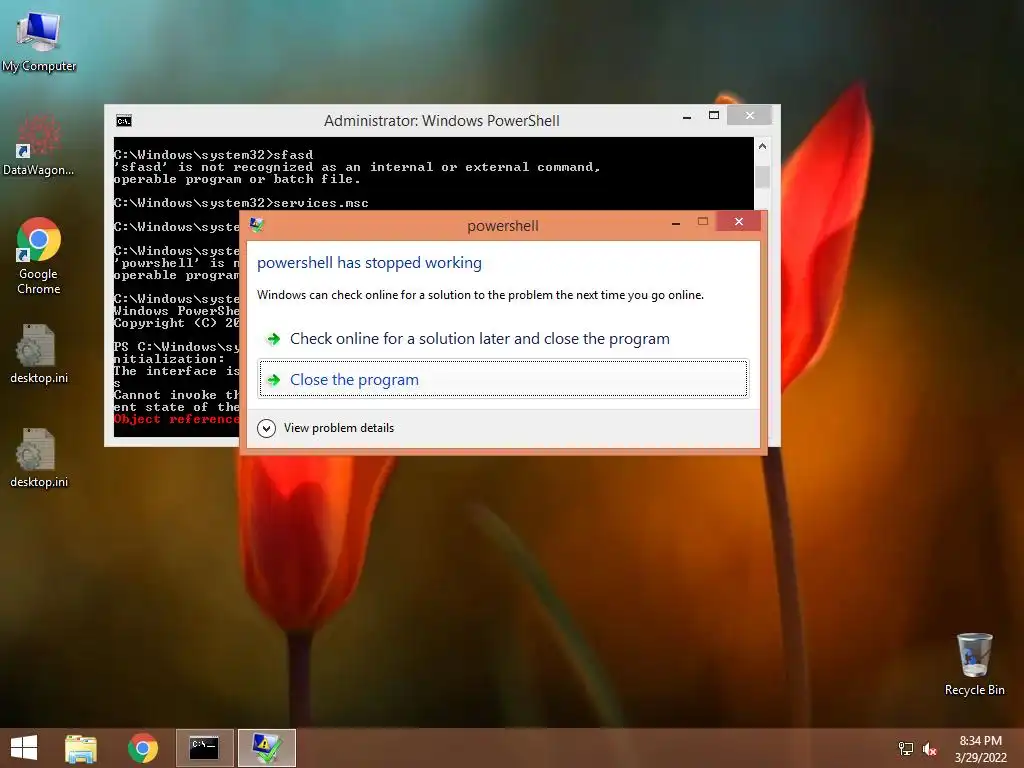This screenshot has height=768, width=1024.
Task: Minimize the Administrator PowerShell window
Action: (687, 117)
